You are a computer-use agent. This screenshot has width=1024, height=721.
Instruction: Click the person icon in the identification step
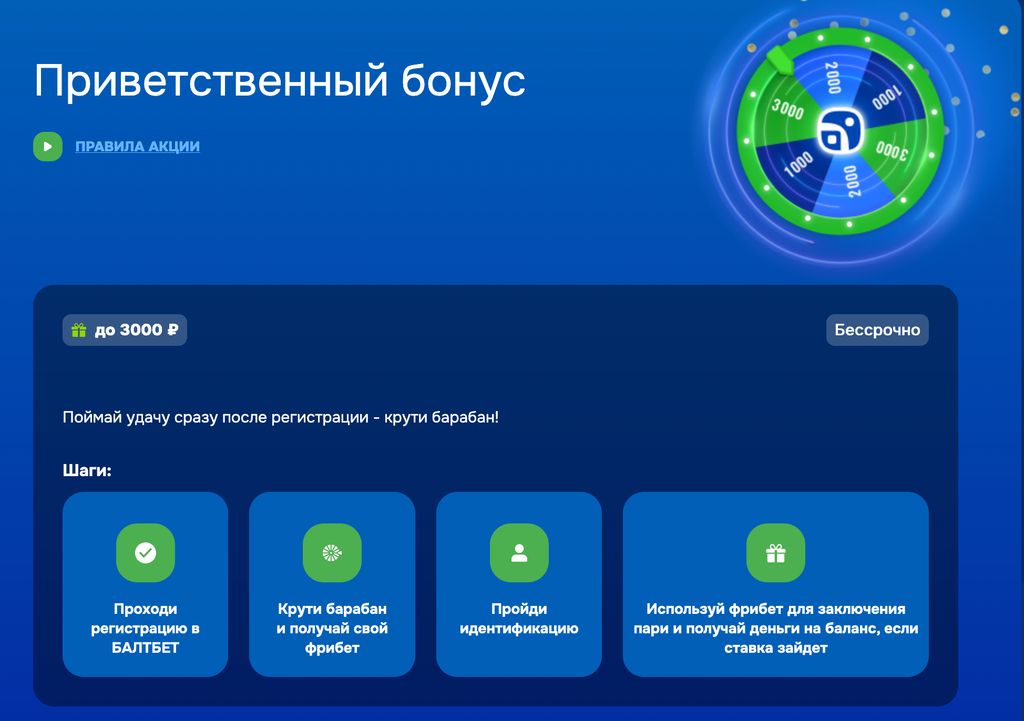pyautogui.click(x=519, y=553)
